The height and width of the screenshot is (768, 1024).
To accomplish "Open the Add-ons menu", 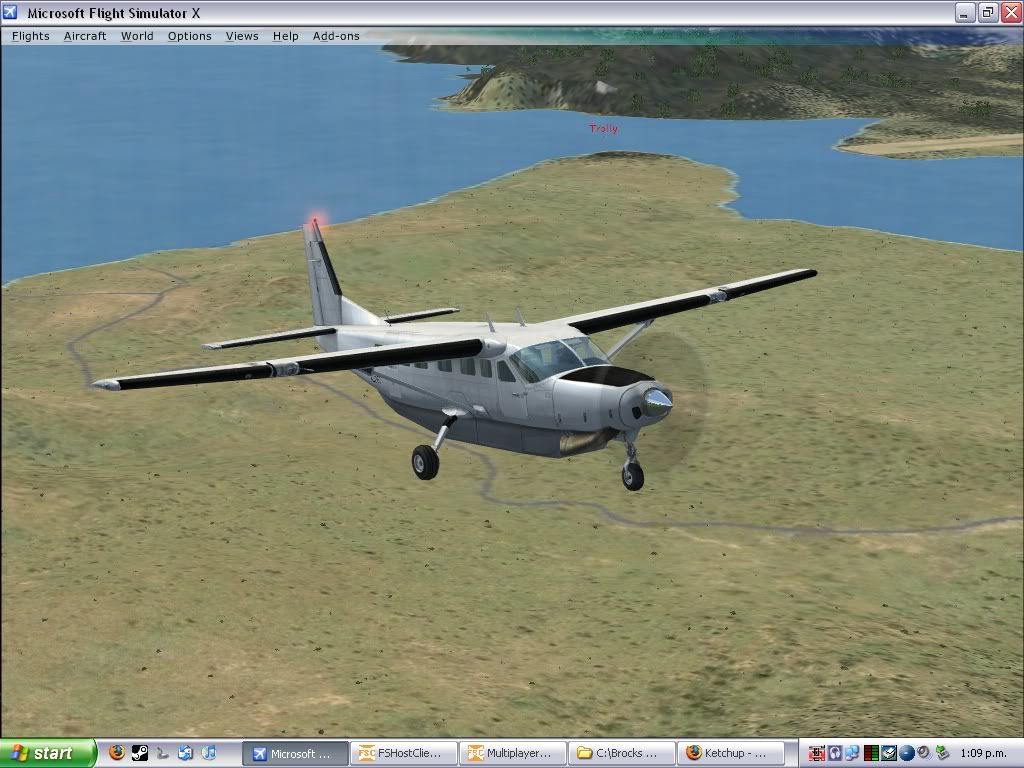I will (x=336, y=36).
